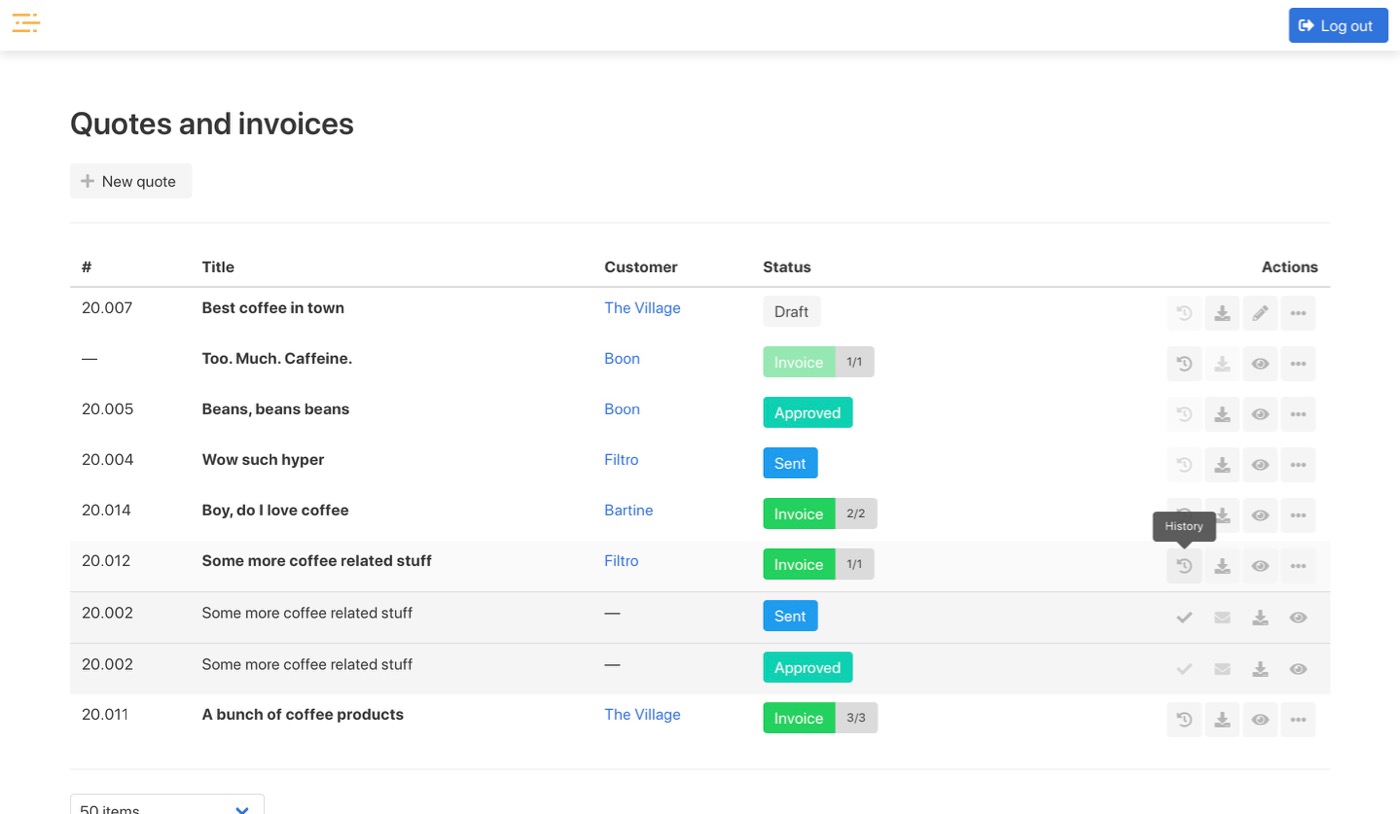View the 20.002 Approved version

click(x=1298, y=669)
